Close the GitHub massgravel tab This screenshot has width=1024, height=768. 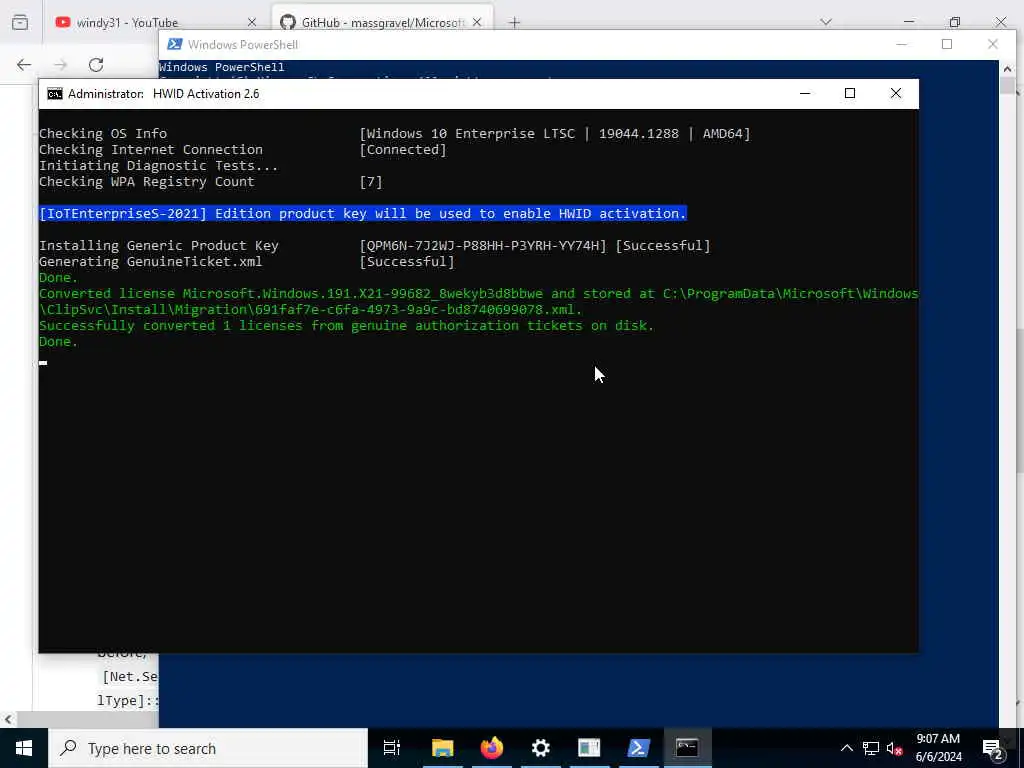coord(477,23)
